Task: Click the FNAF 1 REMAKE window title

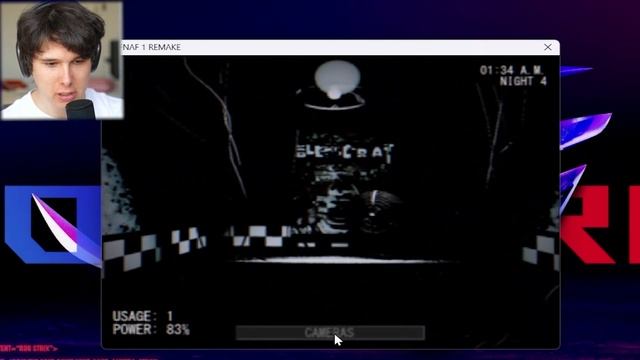Action: coord(151,47)
